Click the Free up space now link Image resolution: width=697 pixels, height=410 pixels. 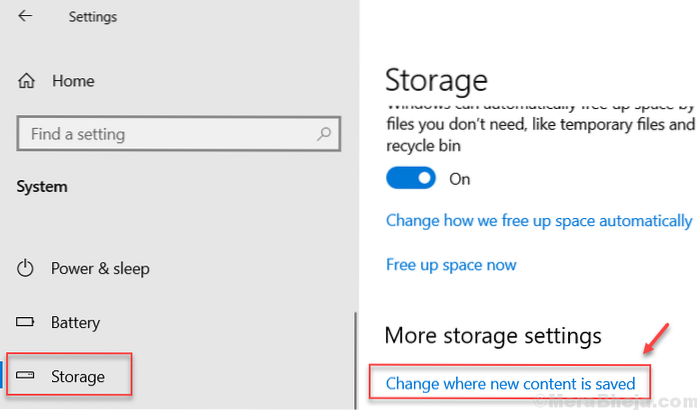(451, 264)
